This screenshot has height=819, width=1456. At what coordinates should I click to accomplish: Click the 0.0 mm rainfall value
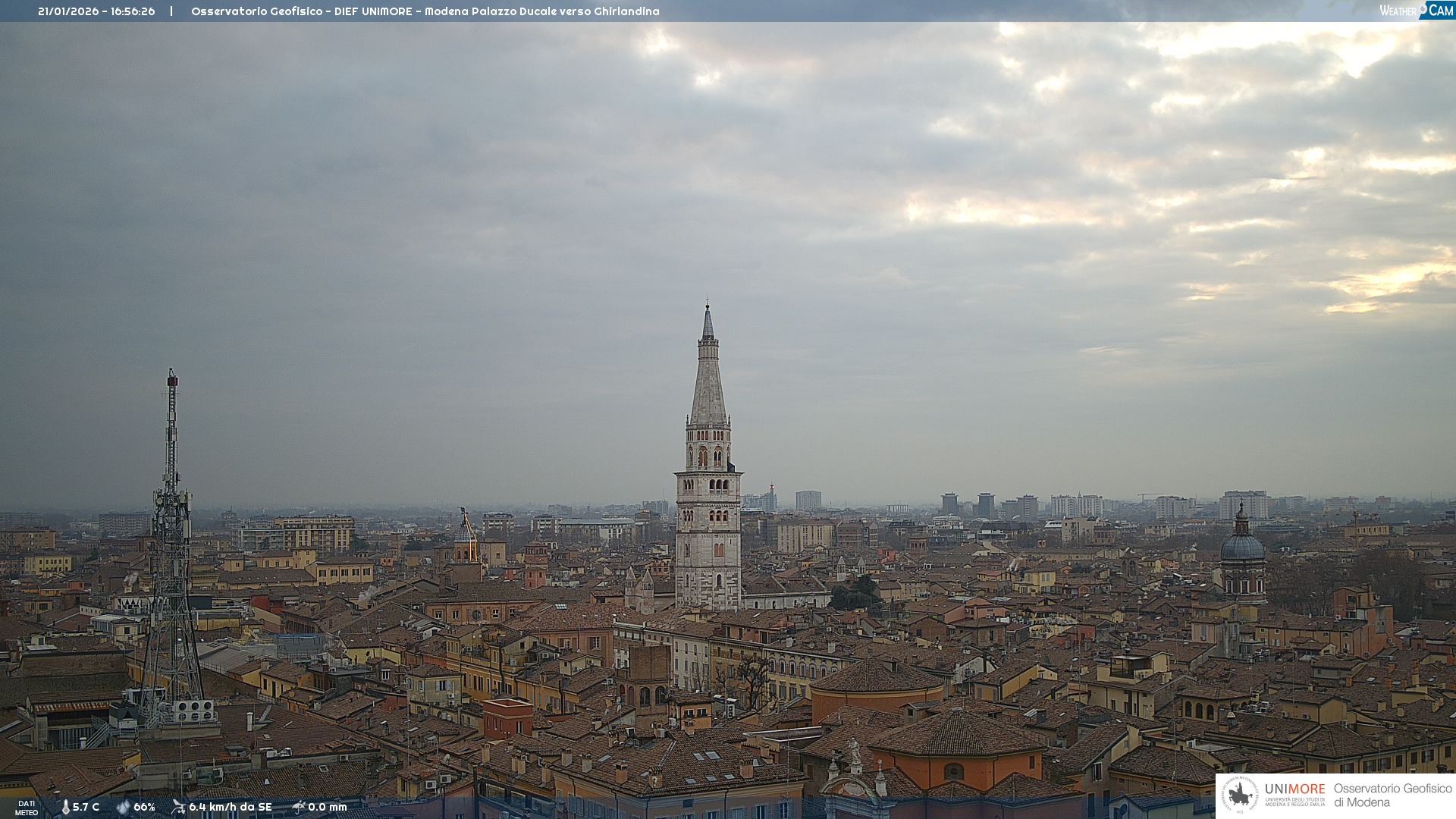point(328,808)
